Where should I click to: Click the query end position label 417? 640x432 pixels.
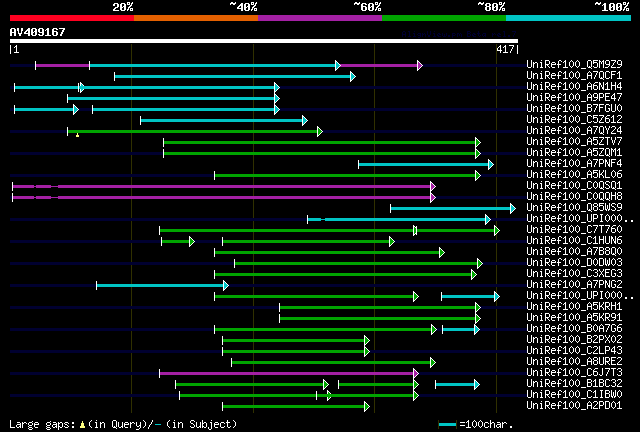tap(505, 49)
